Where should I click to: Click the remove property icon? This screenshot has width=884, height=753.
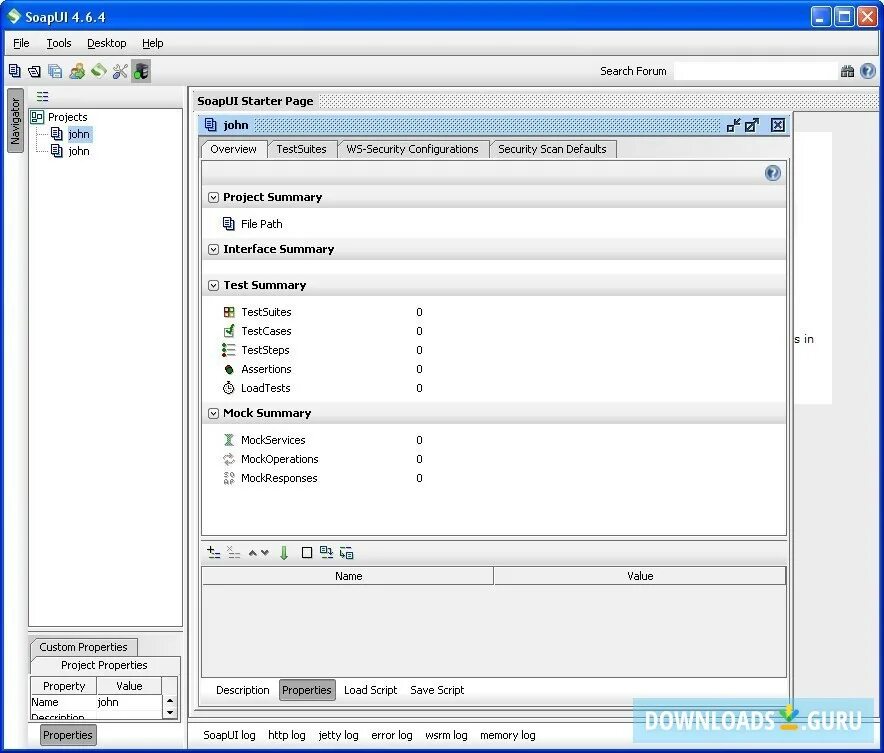point(233,552)
